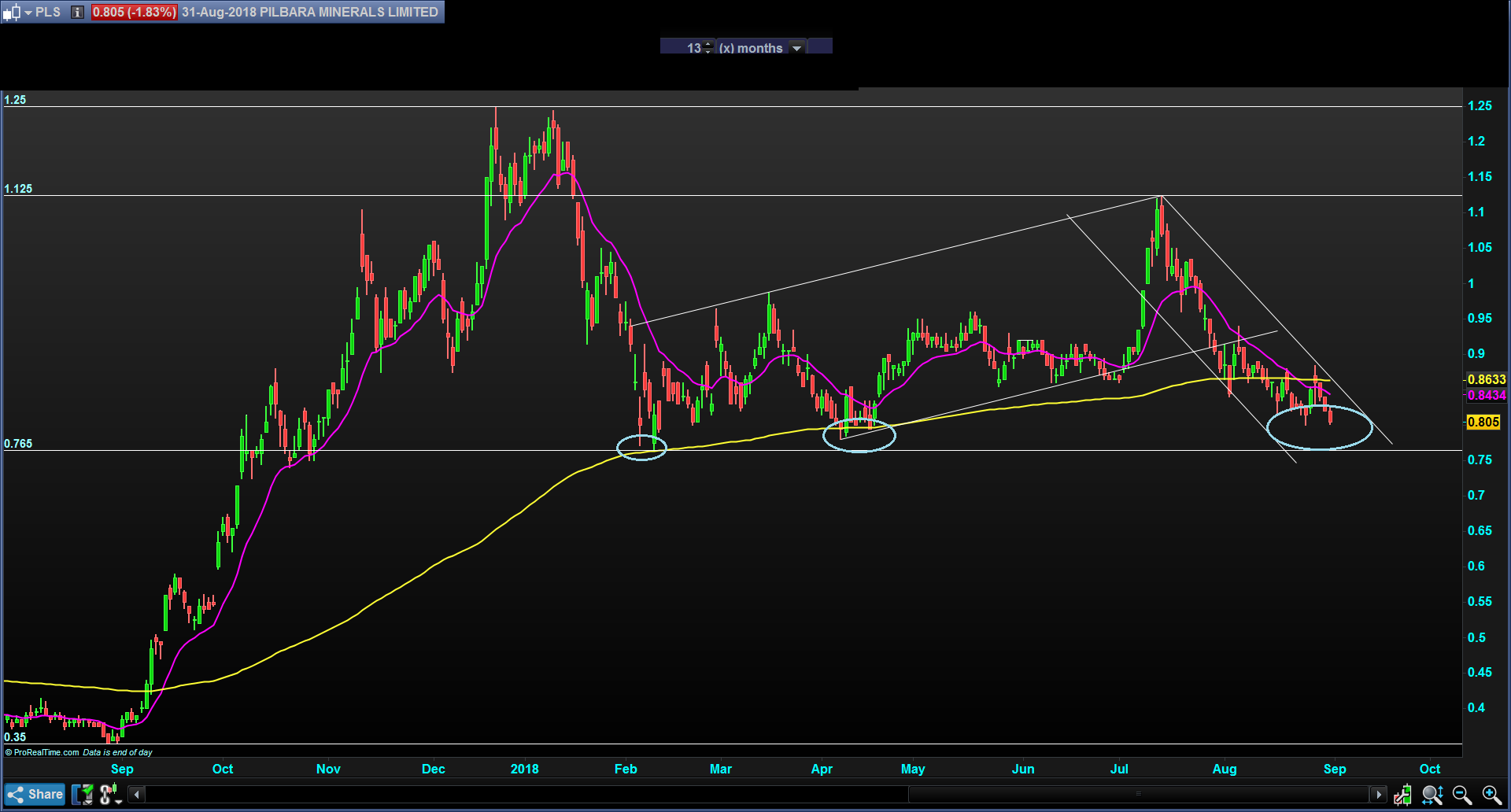This screenshot has height=812, width=1511.
Task: Click the 0.35 horizontal line label
Action: coord(15,737)
